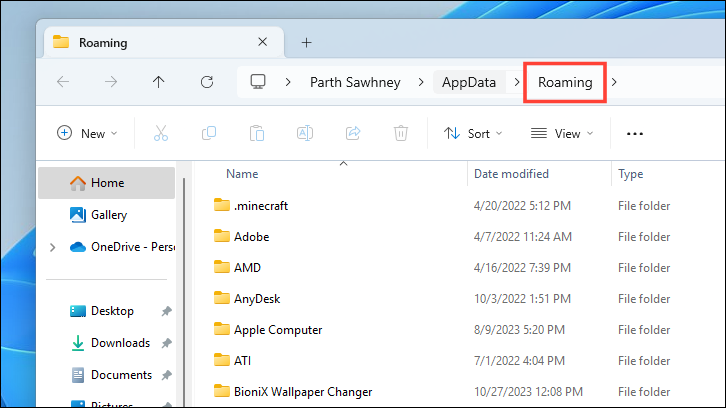Viewport: 726px width, 408px height.
Task: Click the folder icon for ATI
Action: click(x=222, y=360)
